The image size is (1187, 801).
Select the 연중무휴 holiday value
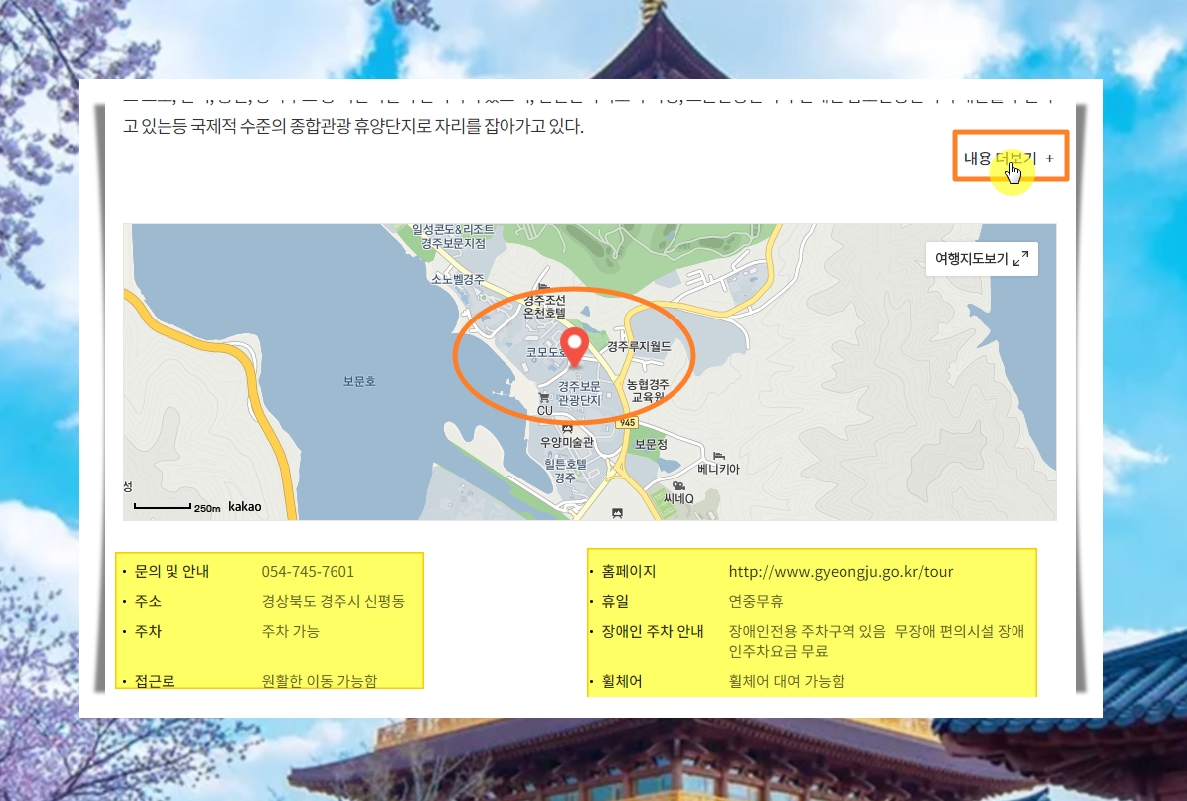756,601
